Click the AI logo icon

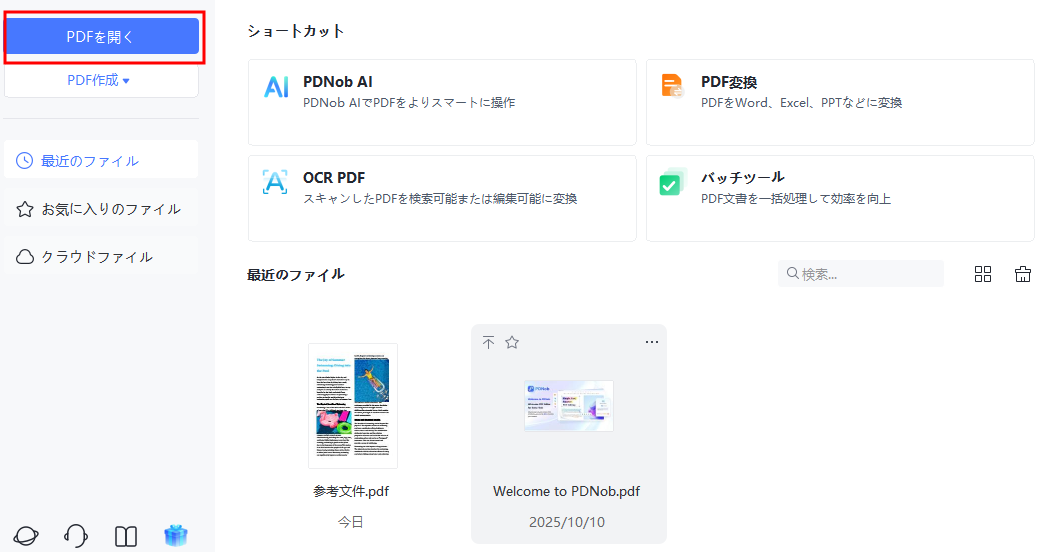point(276,87)
